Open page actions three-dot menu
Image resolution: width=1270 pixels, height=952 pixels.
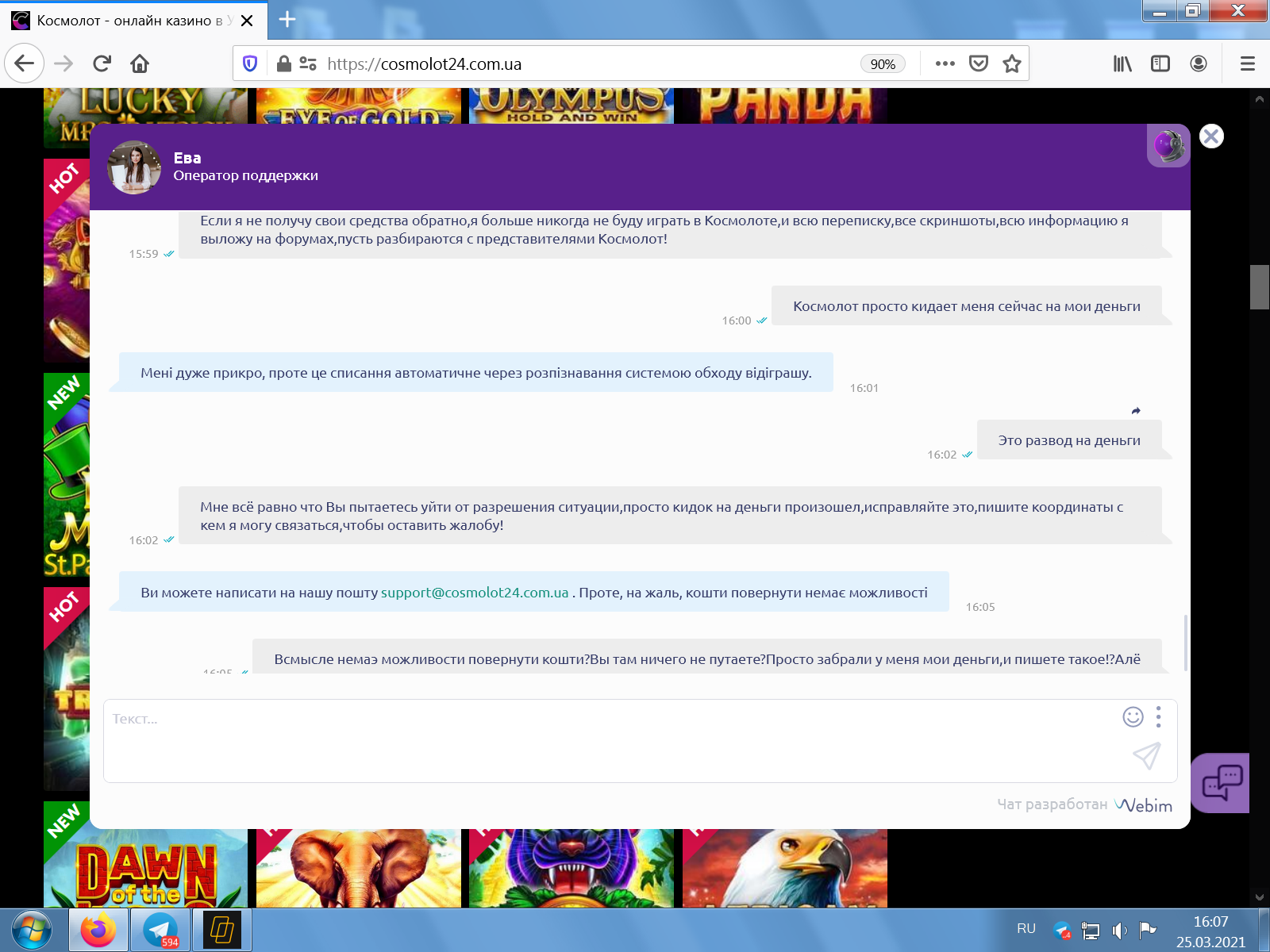tap(945, 63)
